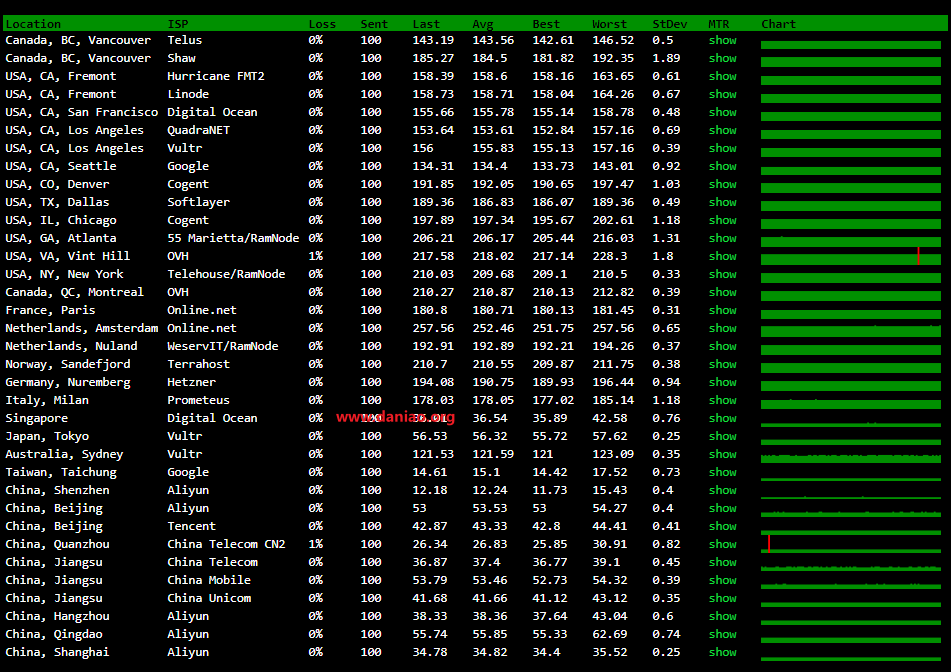Select last value '14.61' for Taichung

pyautogui.click(x=430, y=472)
